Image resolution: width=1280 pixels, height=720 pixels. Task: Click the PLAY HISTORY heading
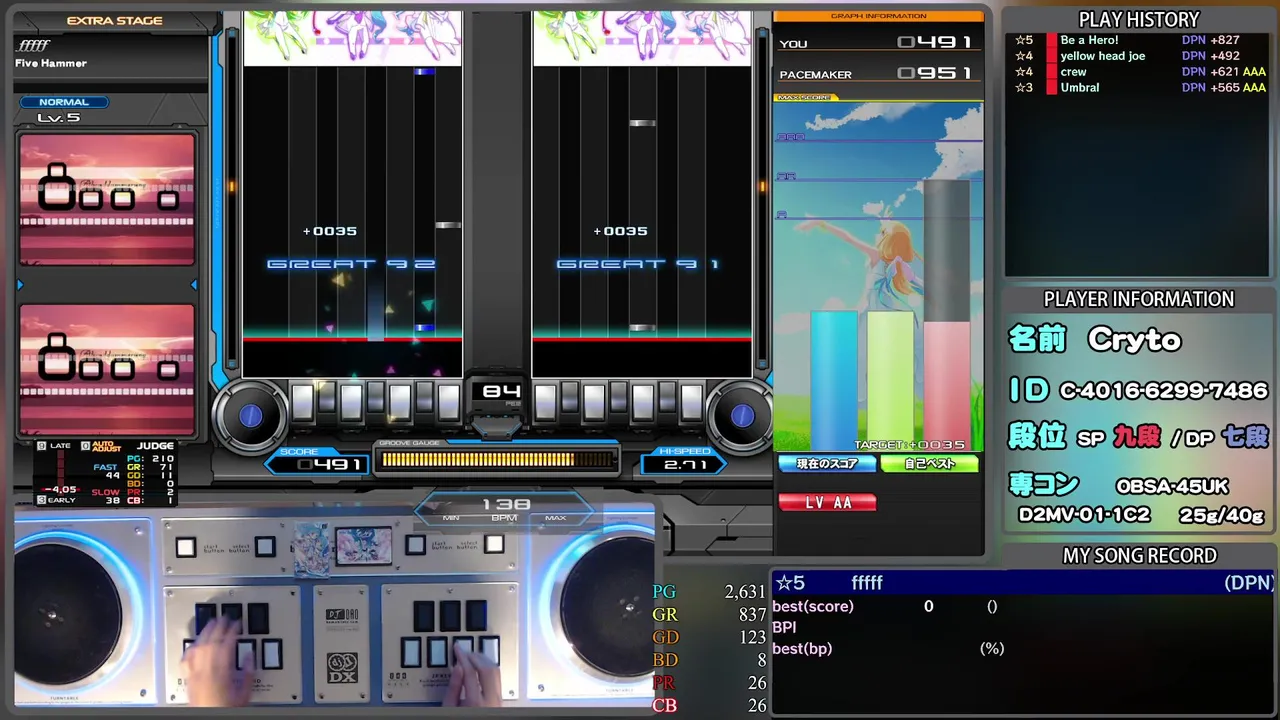point(1139,20)
